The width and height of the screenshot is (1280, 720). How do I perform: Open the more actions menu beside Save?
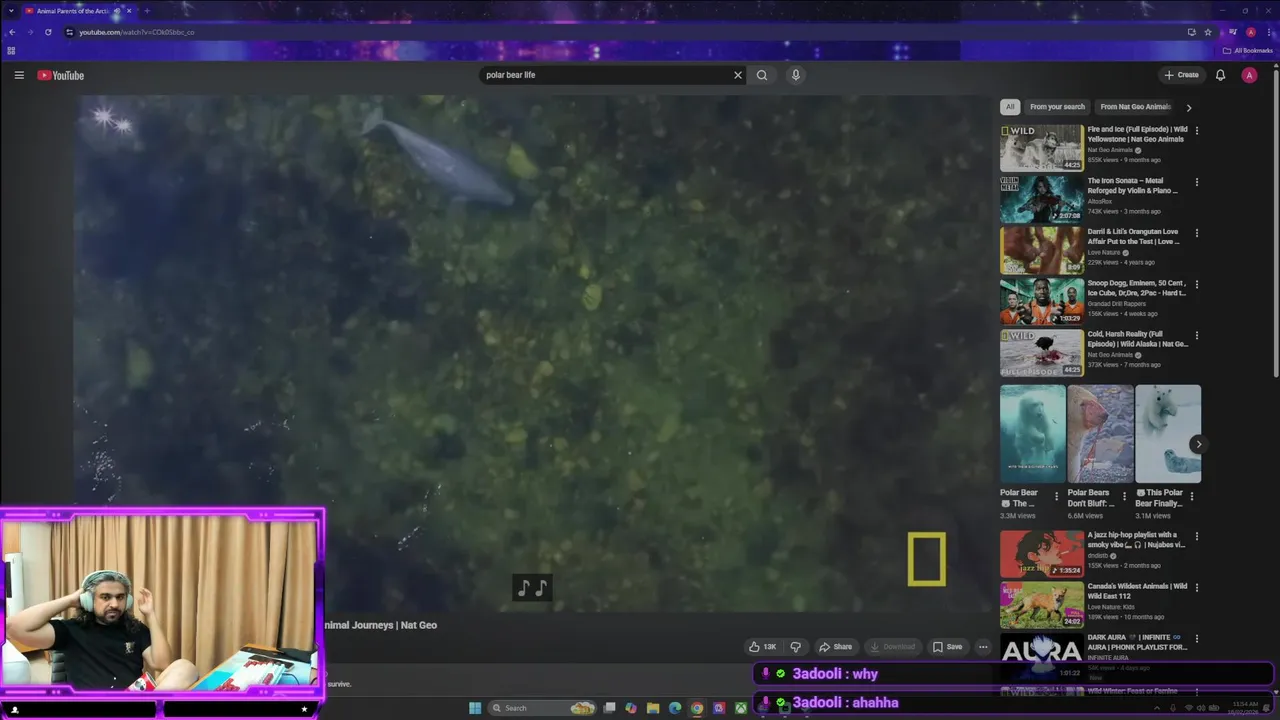(983, 647)
